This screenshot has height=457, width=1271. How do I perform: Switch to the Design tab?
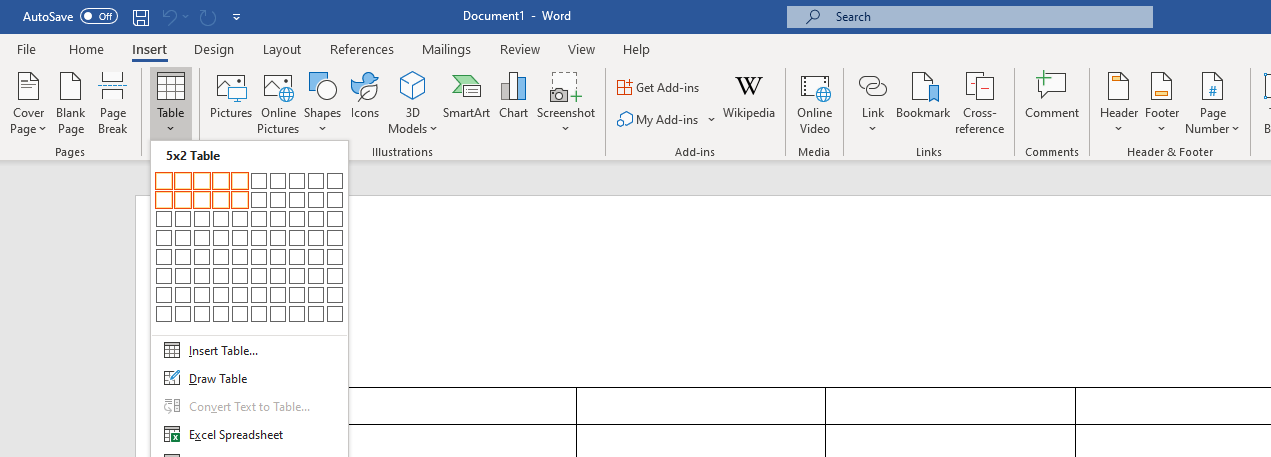[x=214, y=49]
